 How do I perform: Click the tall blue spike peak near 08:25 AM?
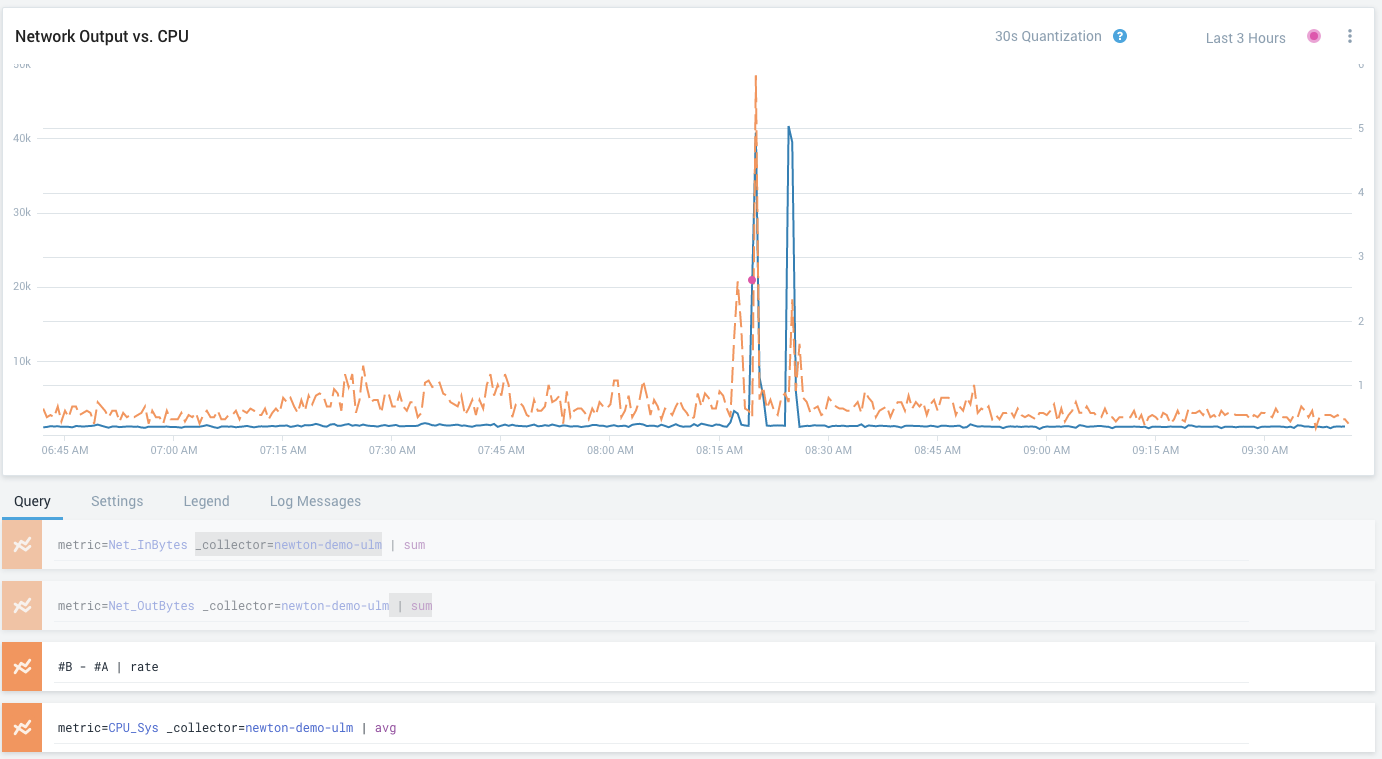(789, 128)
